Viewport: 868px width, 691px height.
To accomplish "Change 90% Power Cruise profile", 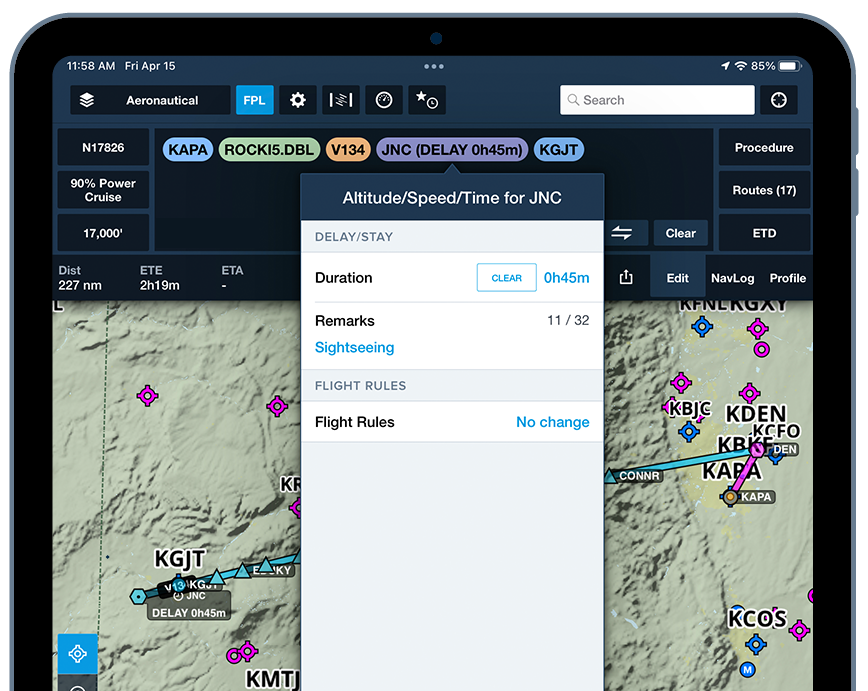I will pyautogui.click(x=104, y=190).
